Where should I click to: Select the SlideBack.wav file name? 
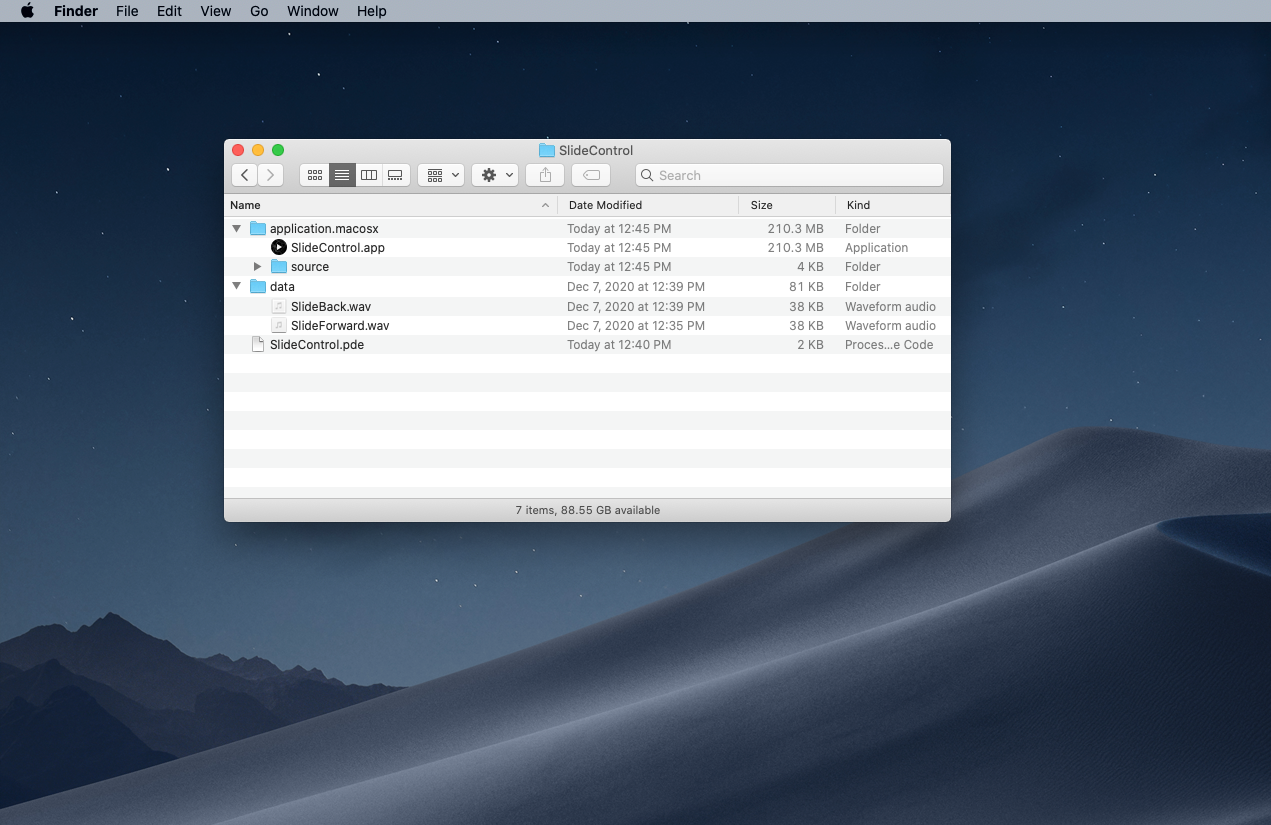tap(331, 306)
